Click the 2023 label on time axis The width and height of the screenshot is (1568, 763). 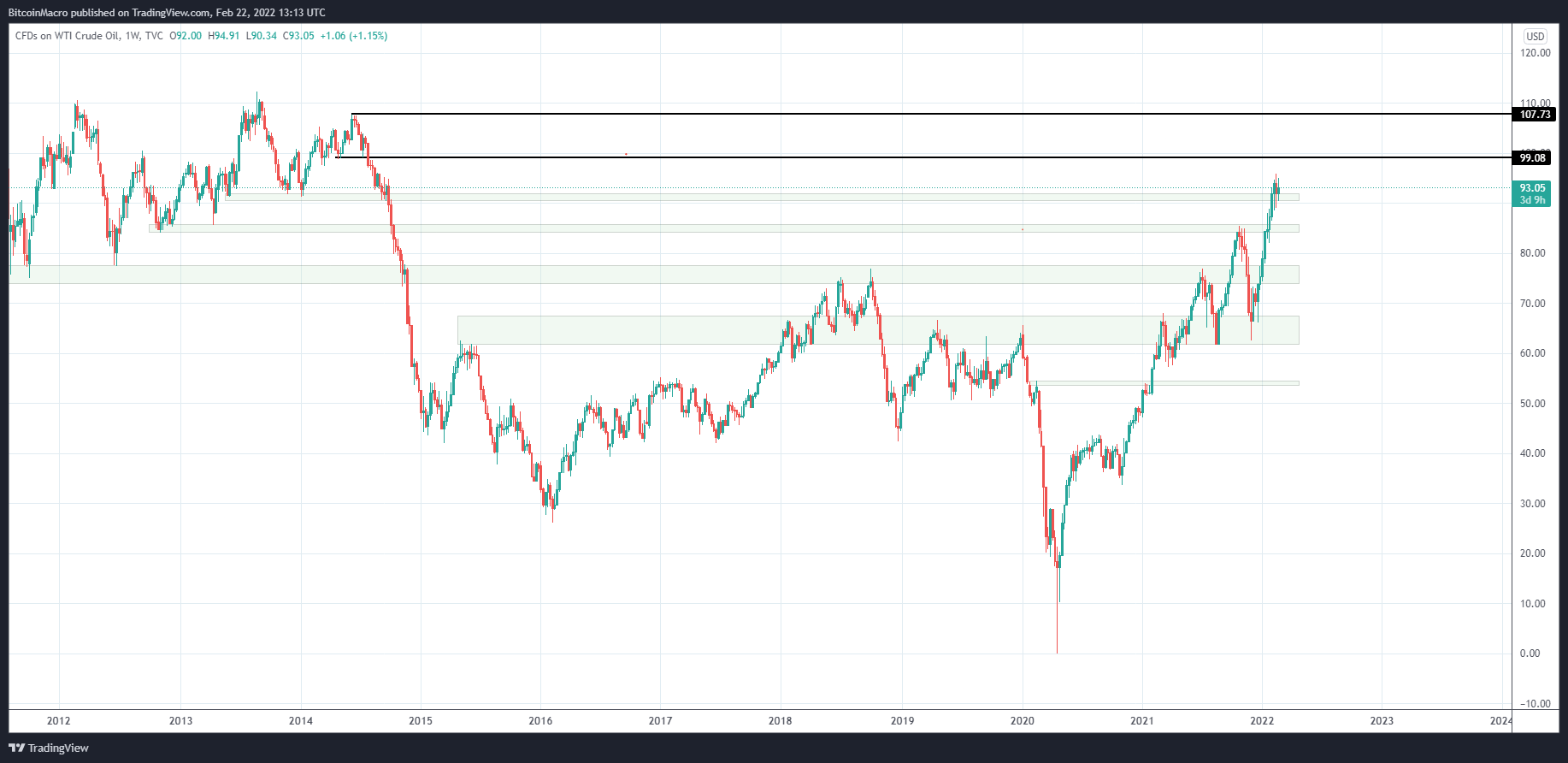(1382, 721)
